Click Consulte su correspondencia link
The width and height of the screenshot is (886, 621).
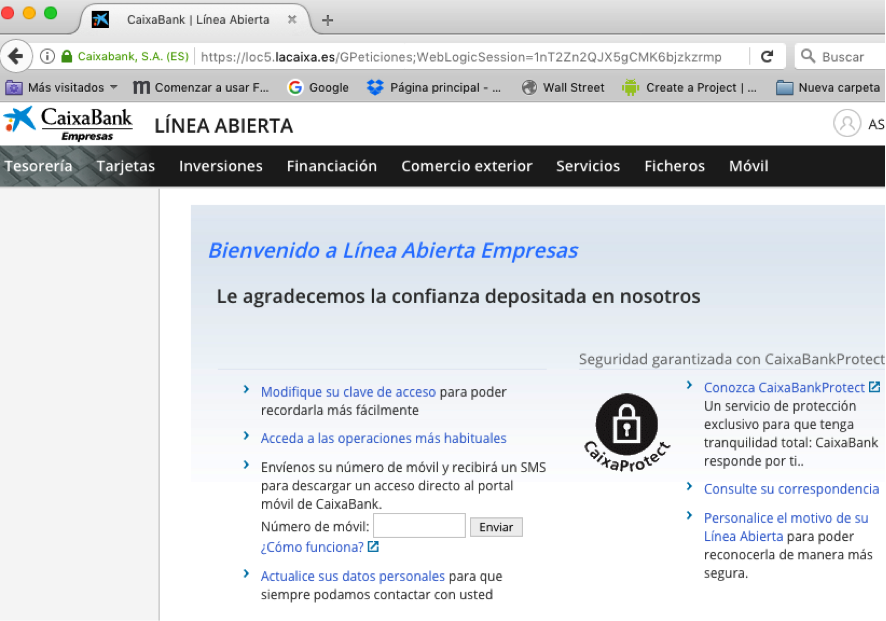(x=792, y=489)
